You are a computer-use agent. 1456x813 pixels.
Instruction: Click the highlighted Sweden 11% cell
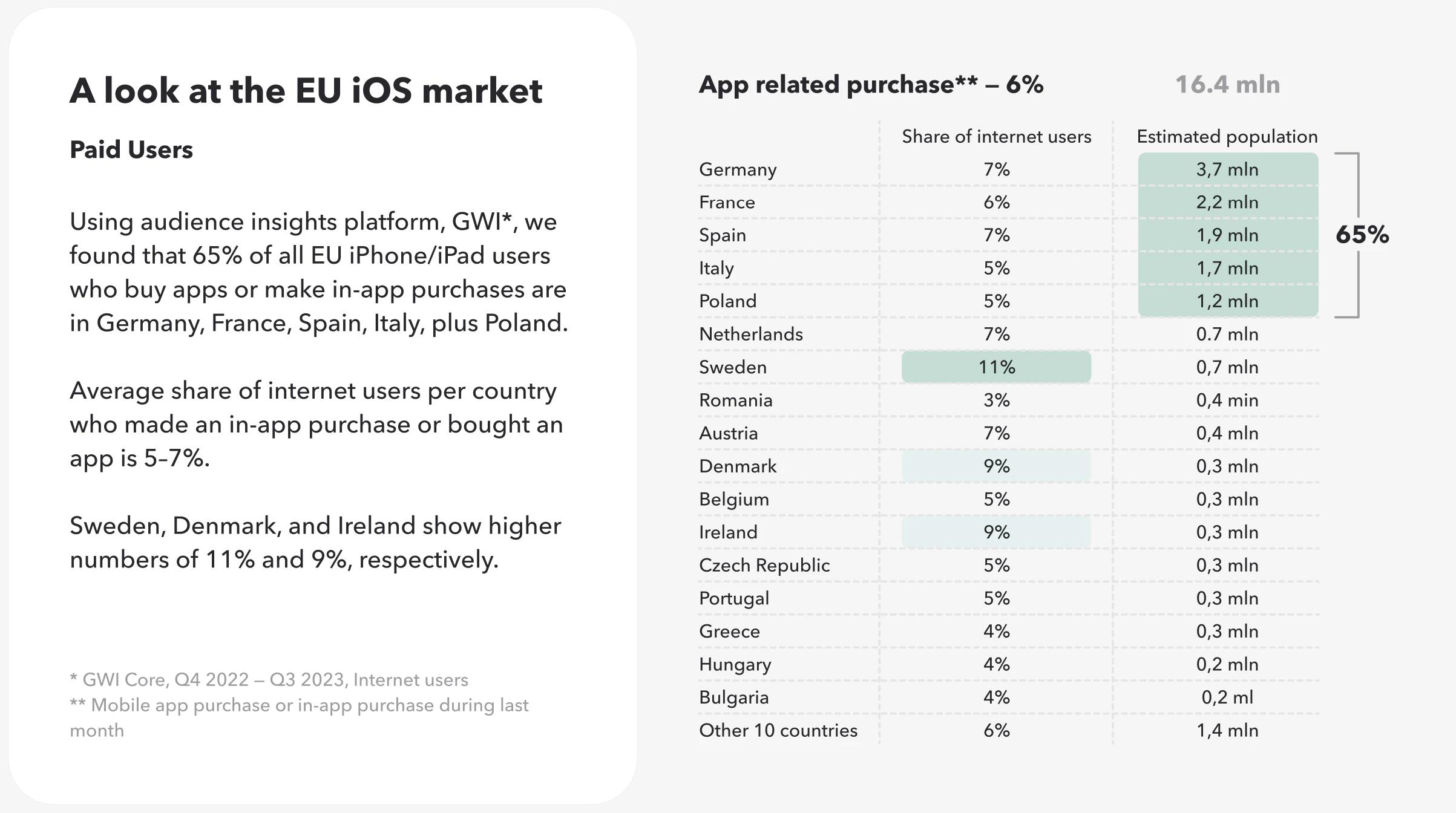tap(996, 367)
